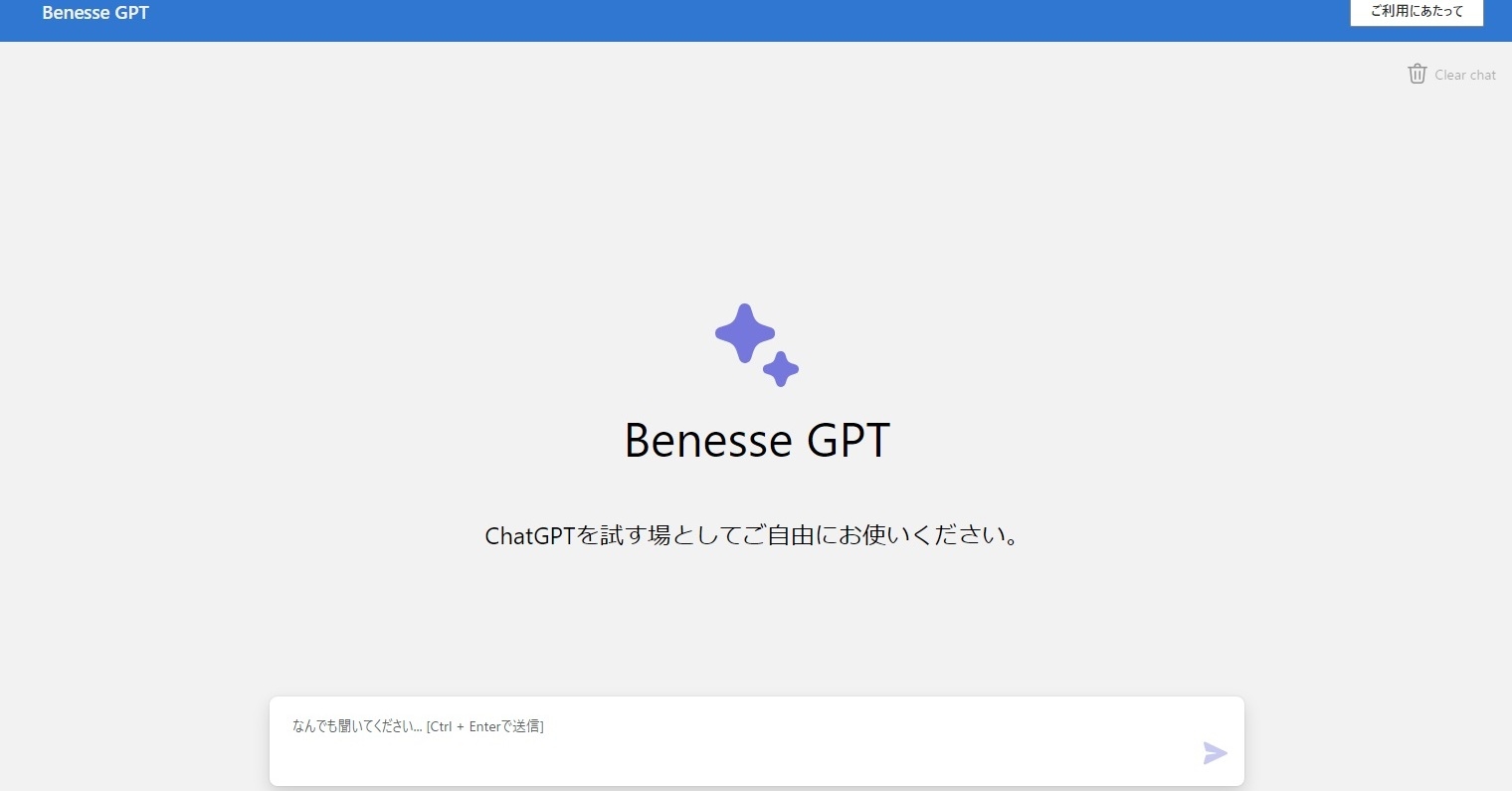Click the Ctrl + Enterで送信 hint text
This screenshot has width=1512, height=791.
(485, 726)
